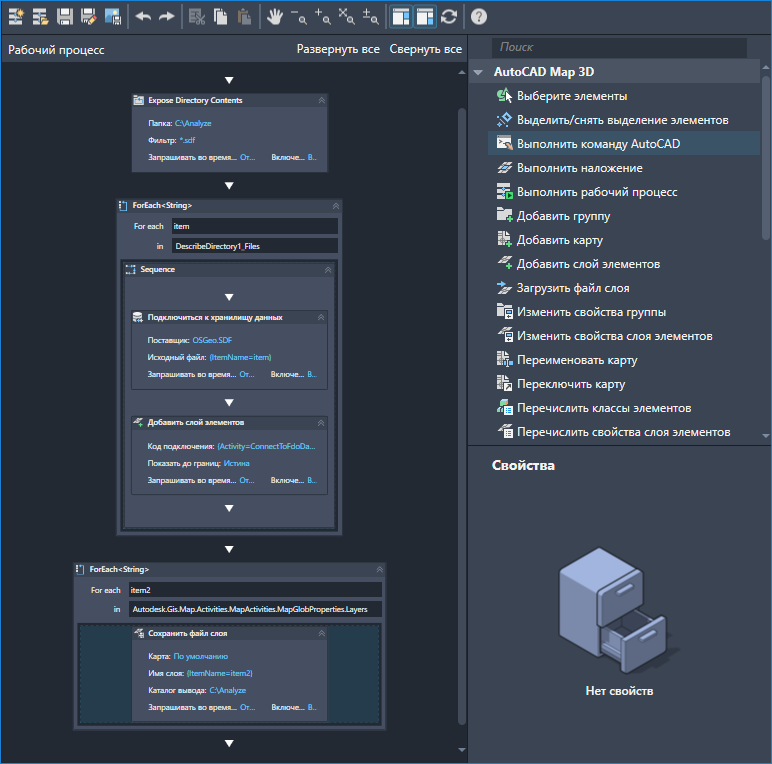Select the Выберите элементы activity

(572, 96)
